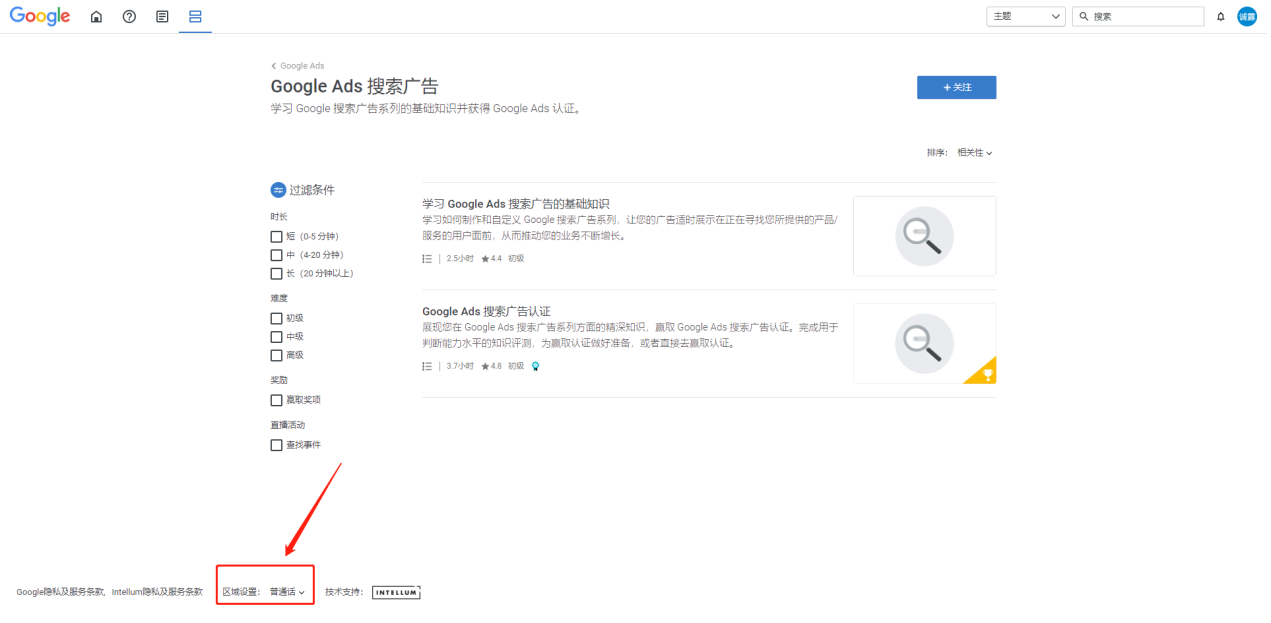
Task: Open the 相关性 sort dropdown
Action: 975,153
